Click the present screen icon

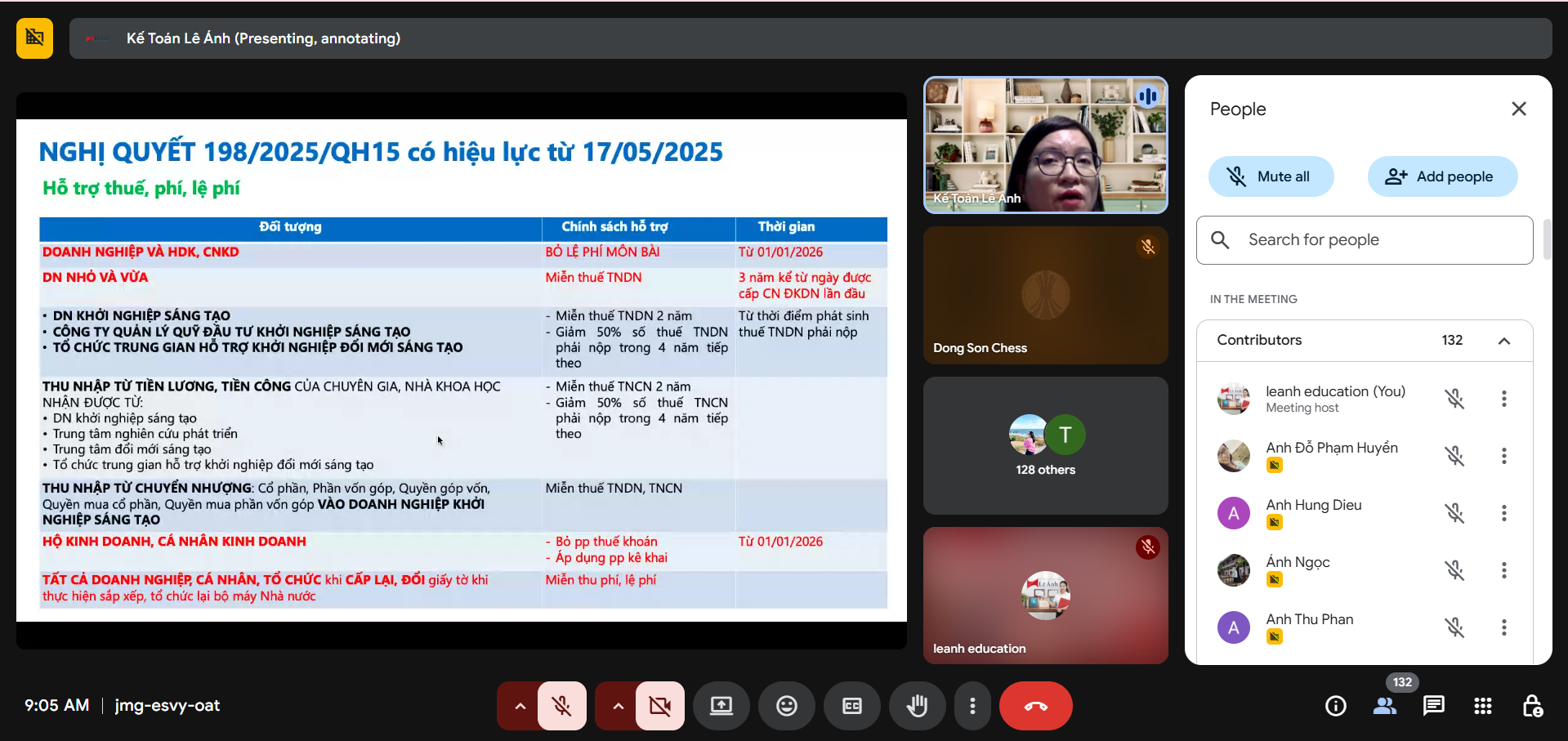[721, 706]
